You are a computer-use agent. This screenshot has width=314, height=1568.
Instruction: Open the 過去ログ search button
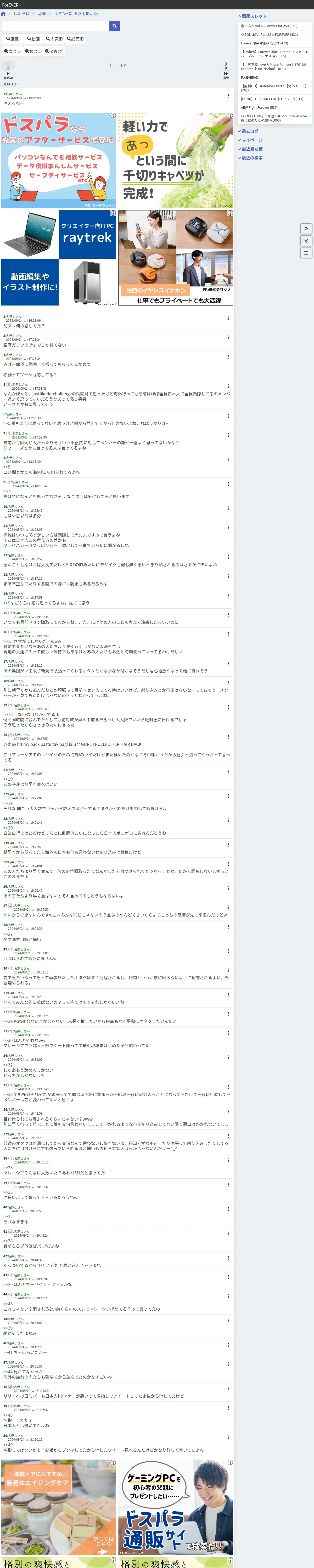(54, 52)
